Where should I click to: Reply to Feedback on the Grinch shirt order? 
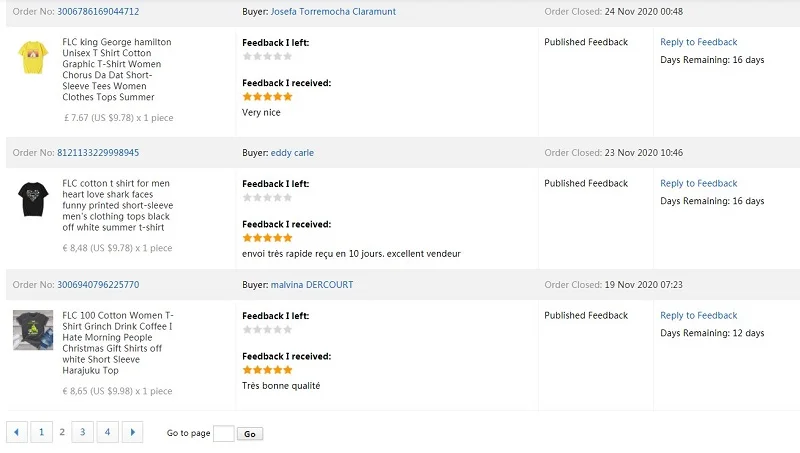tap(698, 315)
